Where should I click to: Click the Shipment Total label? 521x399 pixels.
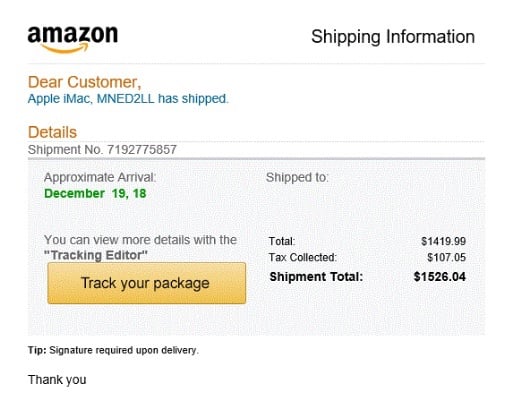click(x=316, y=277)
